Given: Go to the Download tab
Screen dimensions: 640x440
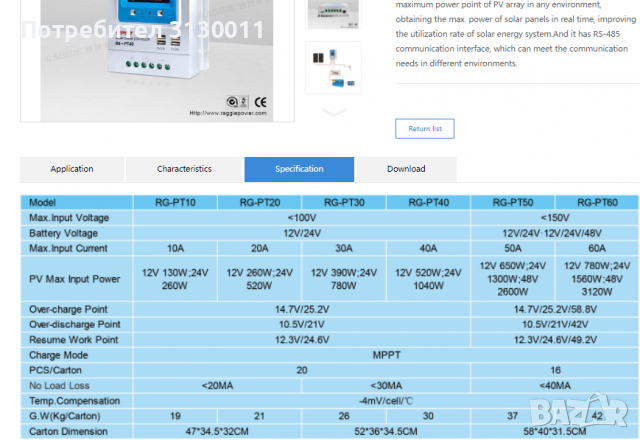Looking at the screenshot, I should [x=406, y=169].
